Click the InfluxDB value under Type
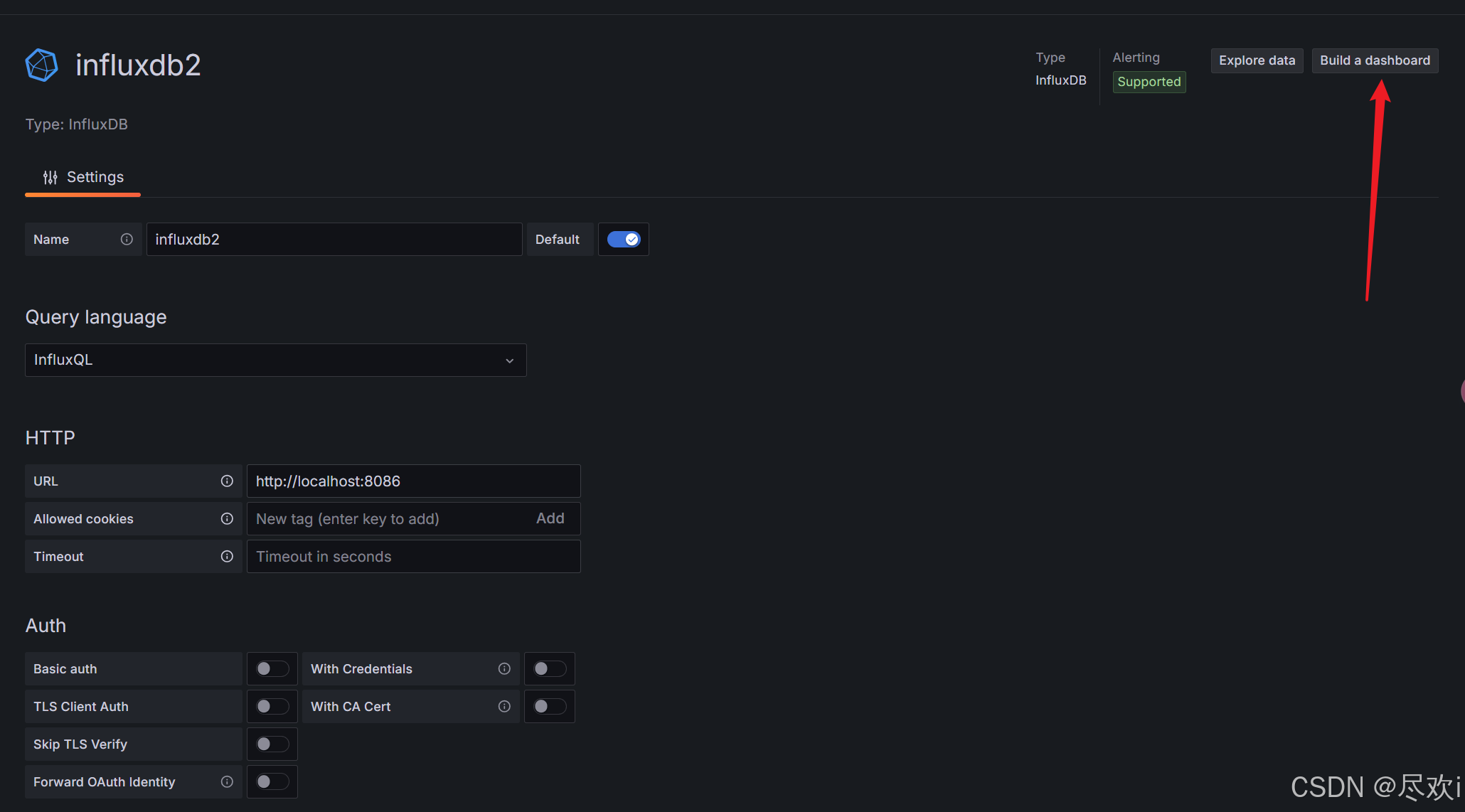1465x812 pixels. (x=1060, y=80)
